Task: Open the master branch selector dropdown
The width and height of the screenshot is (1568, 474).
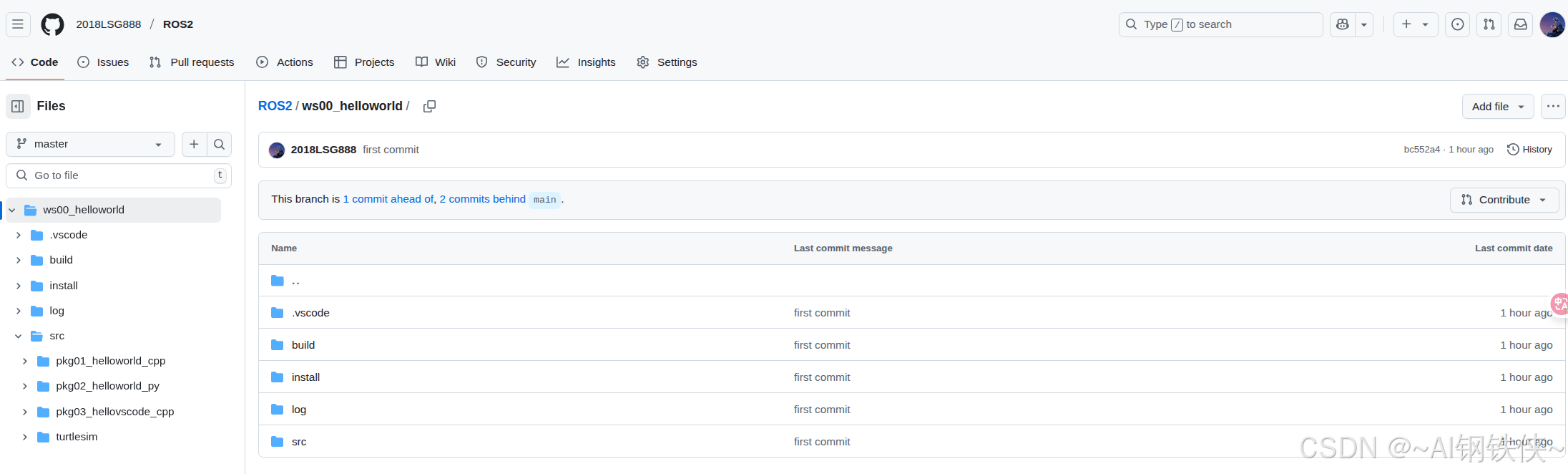Action: [x=90, y=144]
